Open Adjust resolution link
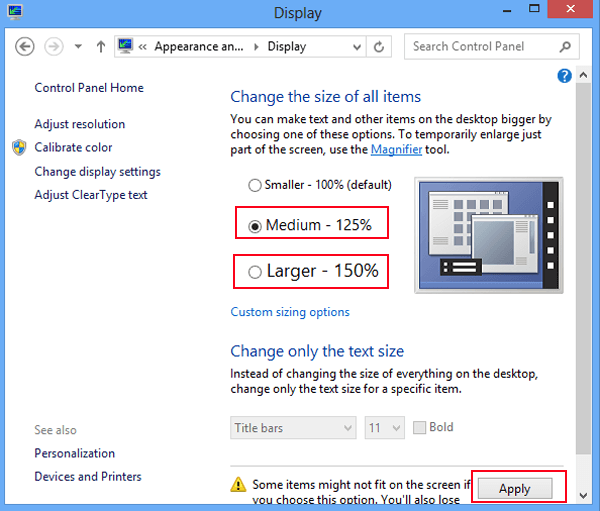 pos(80,124)
